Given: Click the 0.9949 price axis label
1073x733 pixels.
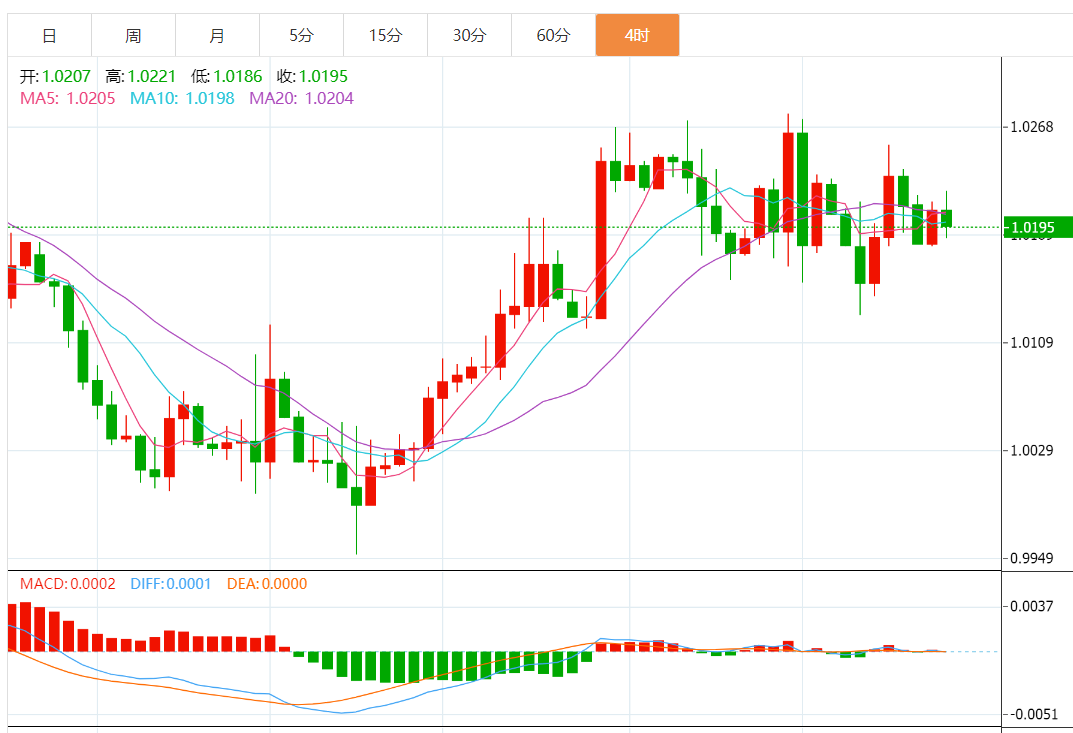Looking at the screenshot, I should pos(1032,558).
